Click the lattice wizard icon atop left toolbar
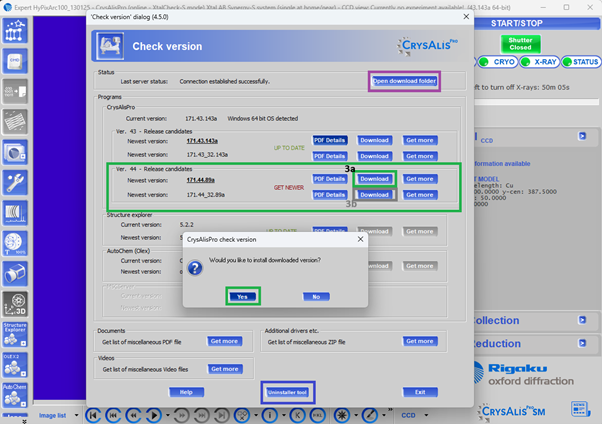The height and width of the screenshot is (424, 602). 15,31
